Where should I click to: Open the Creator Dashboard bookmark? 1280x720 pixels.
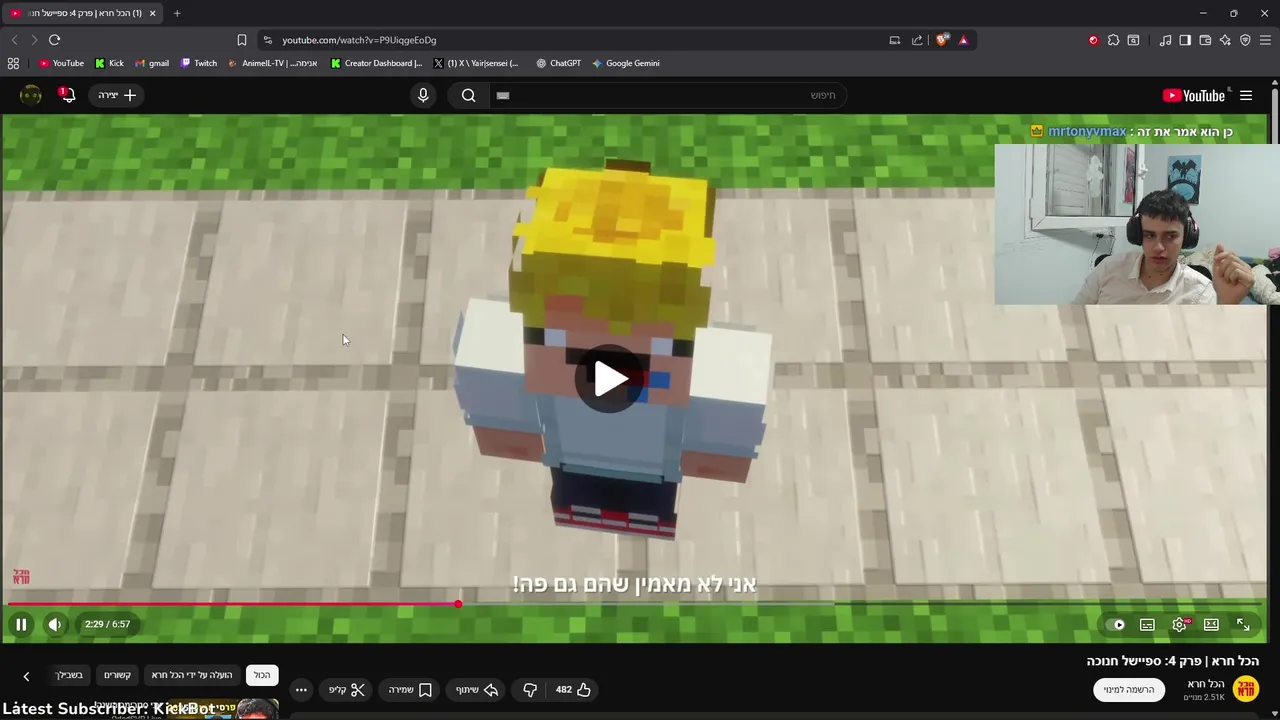(x=376, y=63)
